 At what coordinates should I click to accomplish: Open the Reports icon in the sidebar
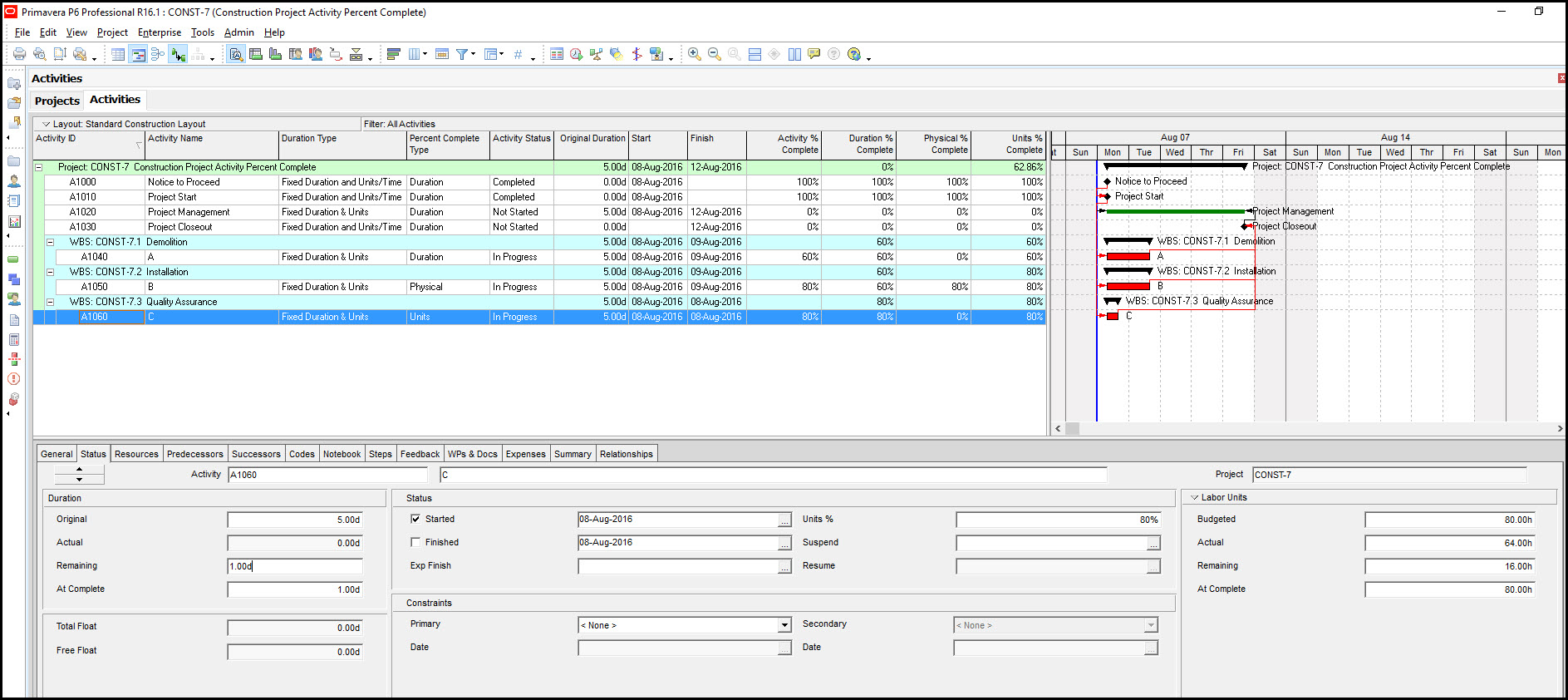click(14, 200)
